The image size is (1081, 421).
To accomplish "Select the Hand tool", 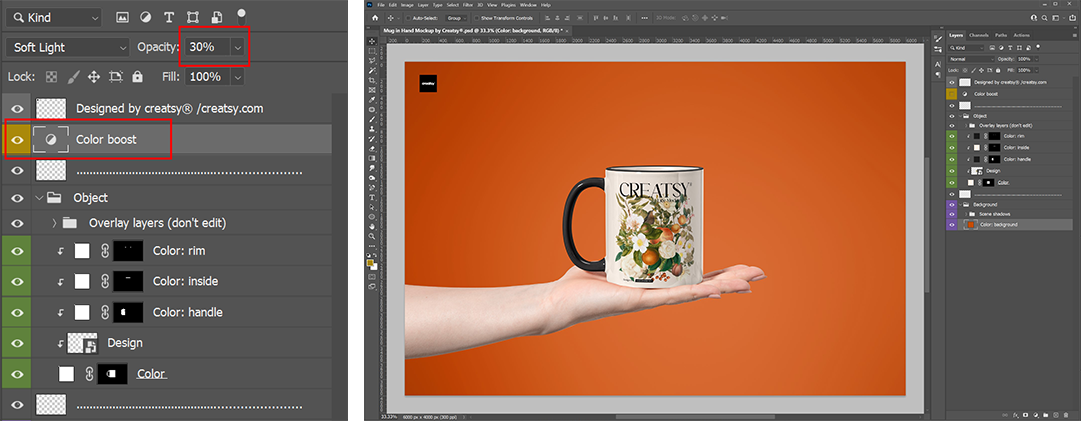I will pyautogui.click(x=372, y=227).
